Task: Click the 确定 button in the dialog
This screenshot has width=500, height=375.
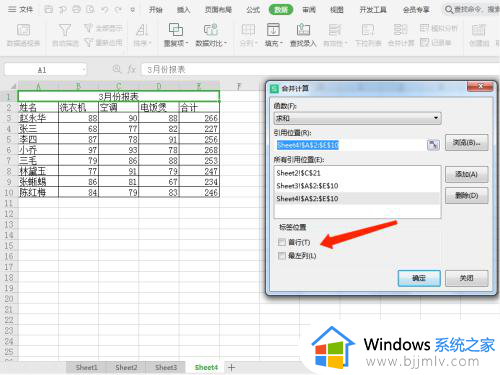Action: (419, 278)
